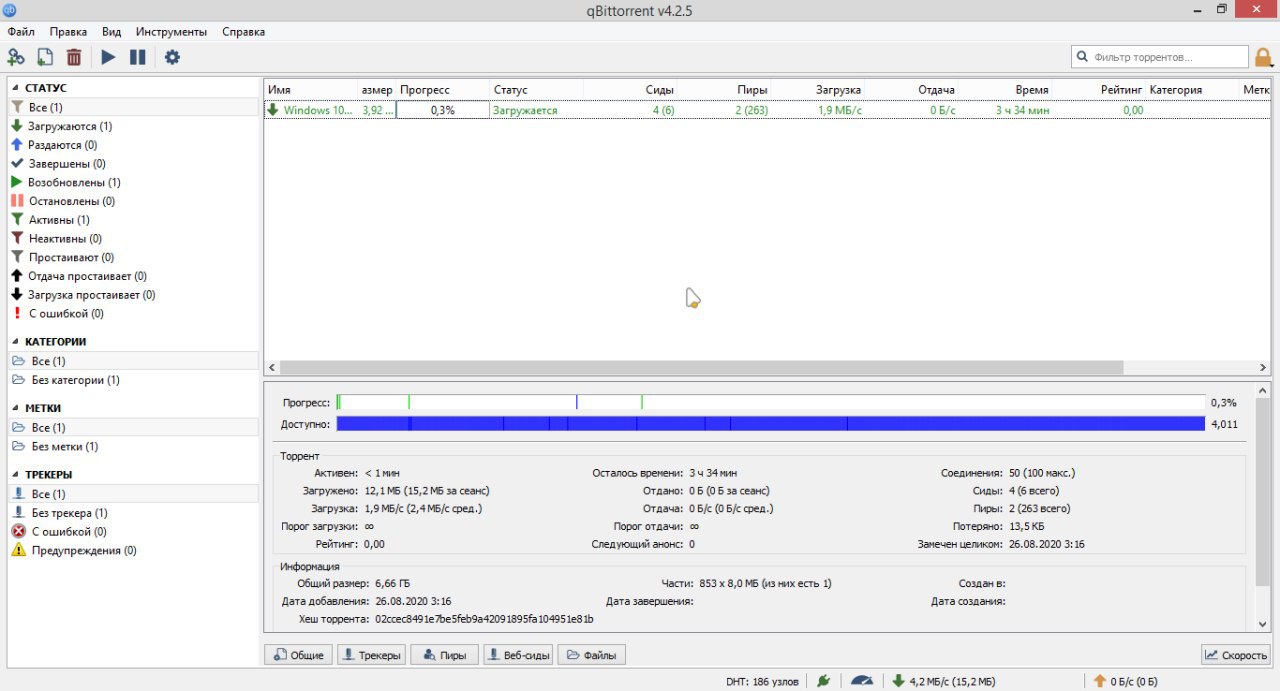Click the torrent hash value text
The image size is (1280, 691).
coord(484,620)
